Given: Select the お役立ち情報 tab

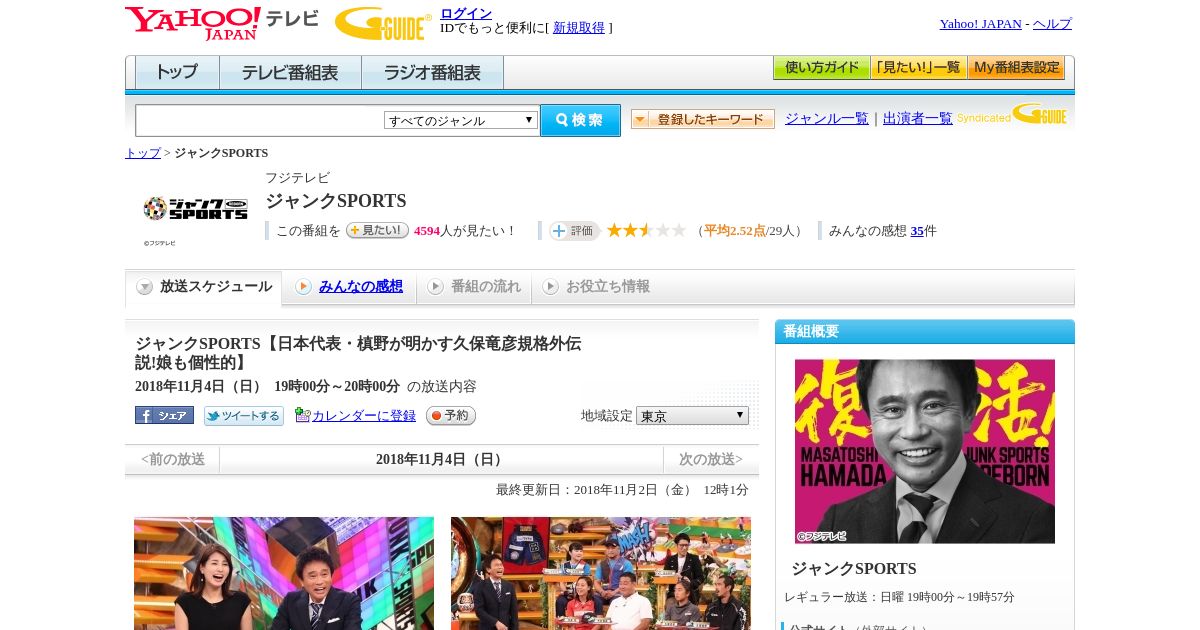Looking at the screenshot, I should (597, 287).
